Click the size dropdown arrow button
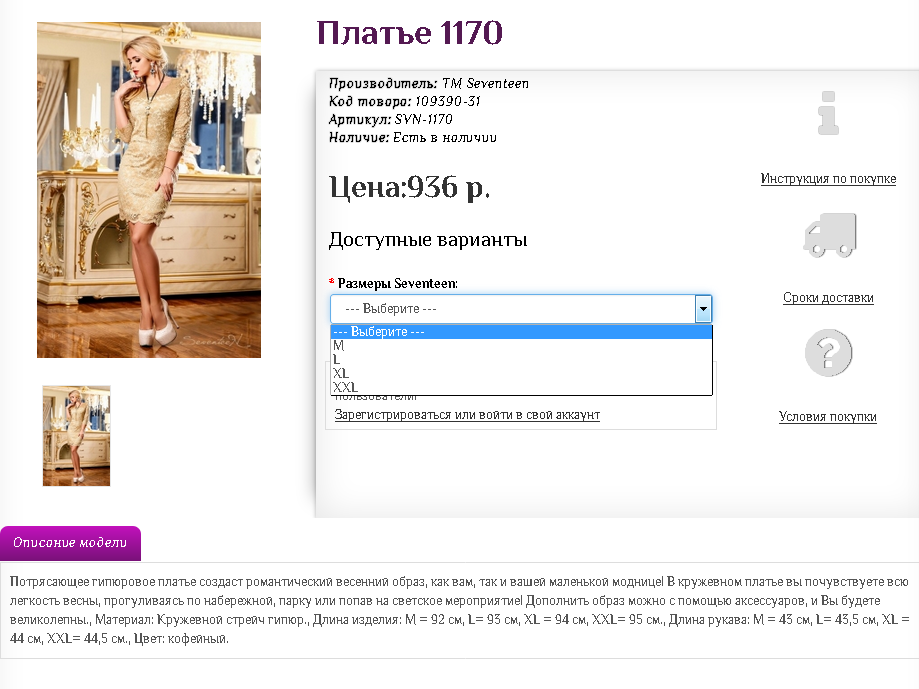 (x=703, y=309)
